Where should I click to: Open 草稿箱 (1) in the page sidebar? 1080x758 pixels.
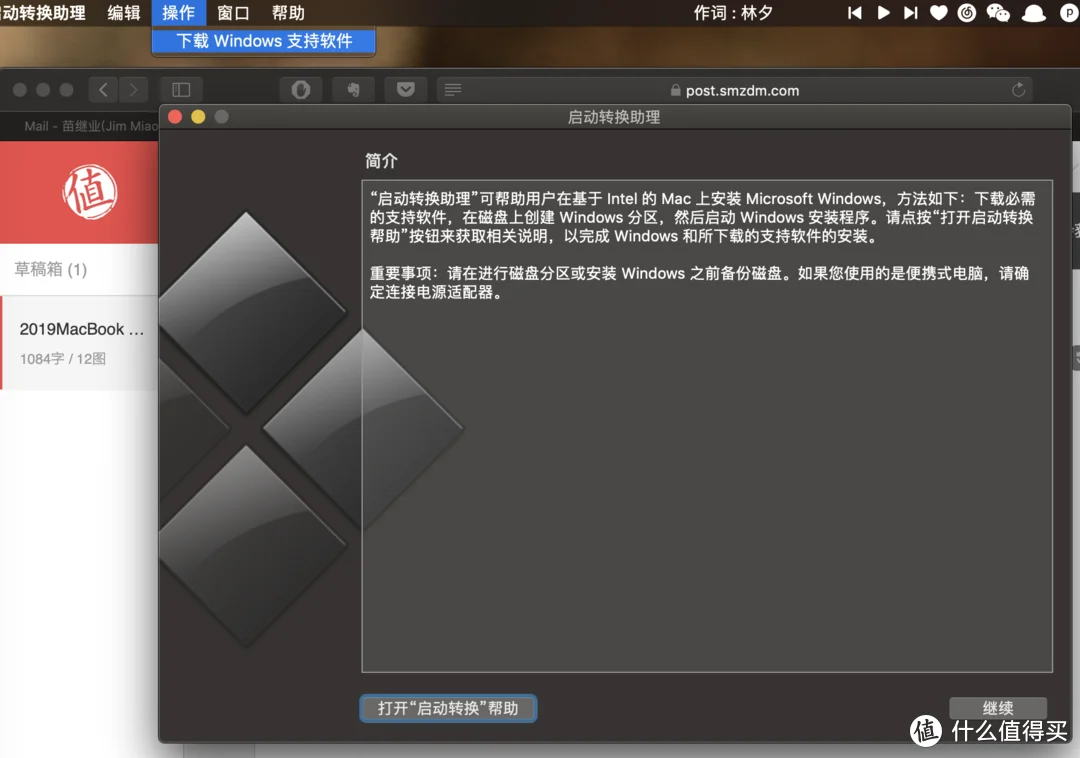[x=51, y=269]
